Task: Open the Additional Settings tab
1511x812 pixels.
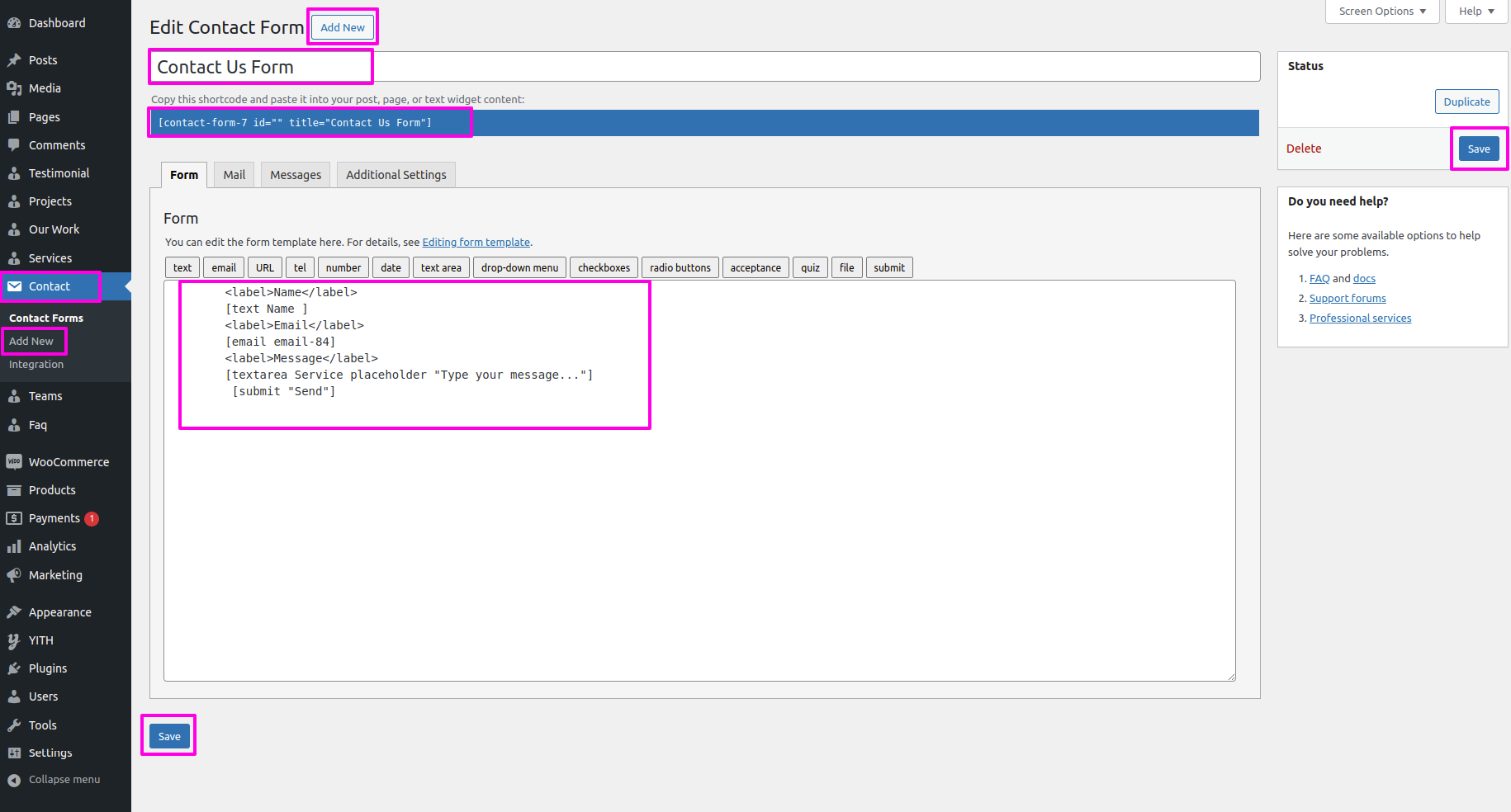Action: (x=396, y=175)
